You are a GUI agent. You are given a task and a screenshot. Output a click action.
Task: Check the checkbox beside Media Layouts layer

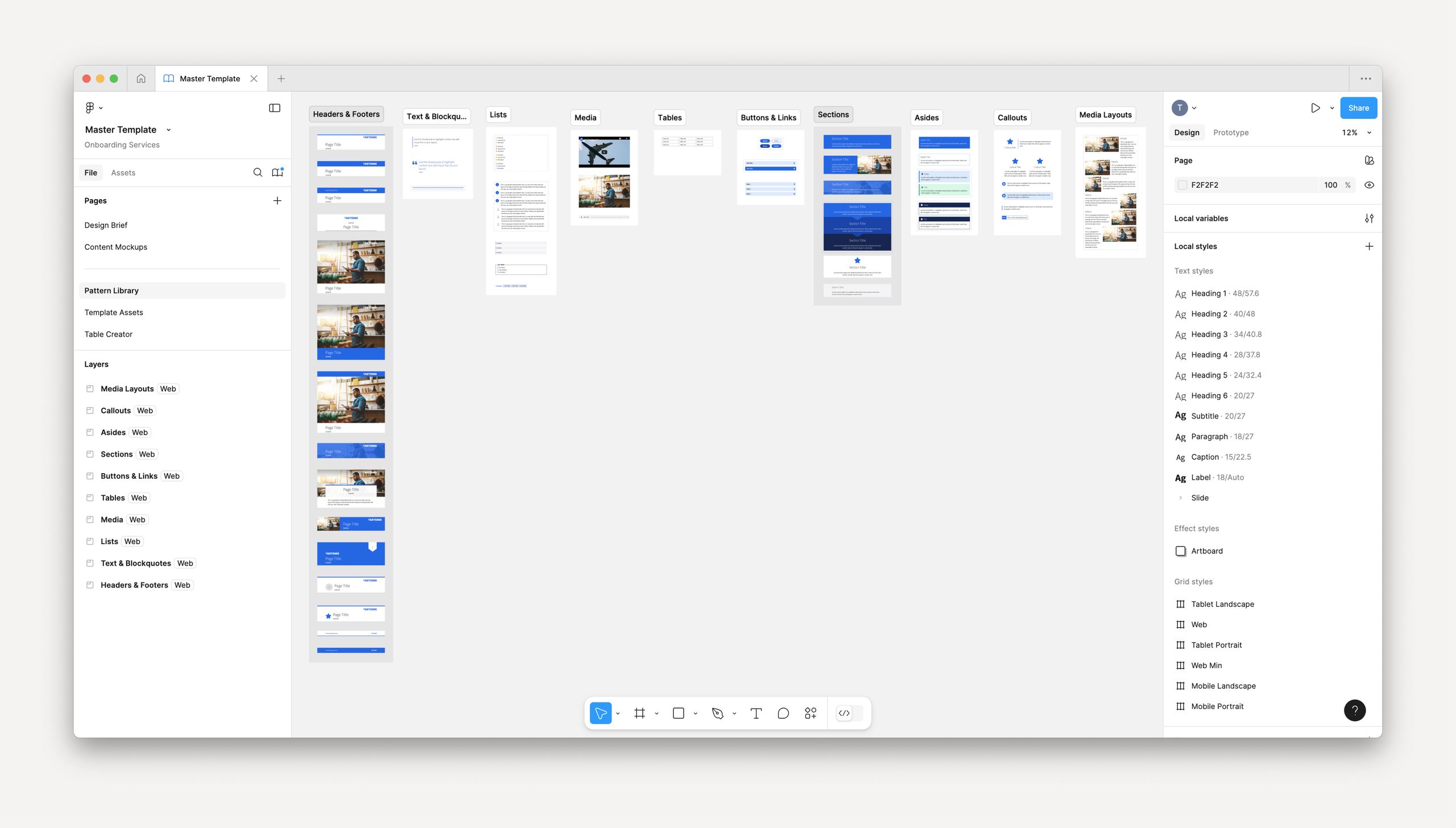(x=90, y=388)
